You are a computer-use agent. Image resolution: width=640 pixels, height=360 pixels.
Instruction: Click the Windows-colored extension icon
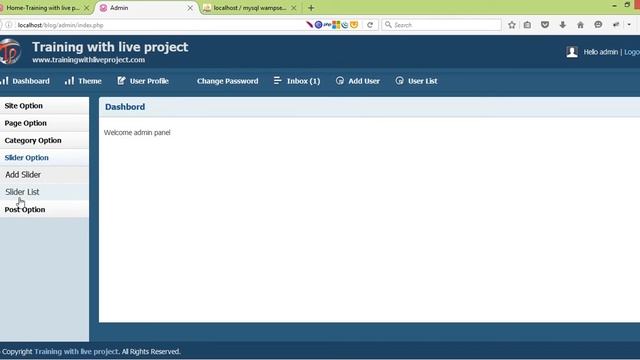(x=336, y=25)
